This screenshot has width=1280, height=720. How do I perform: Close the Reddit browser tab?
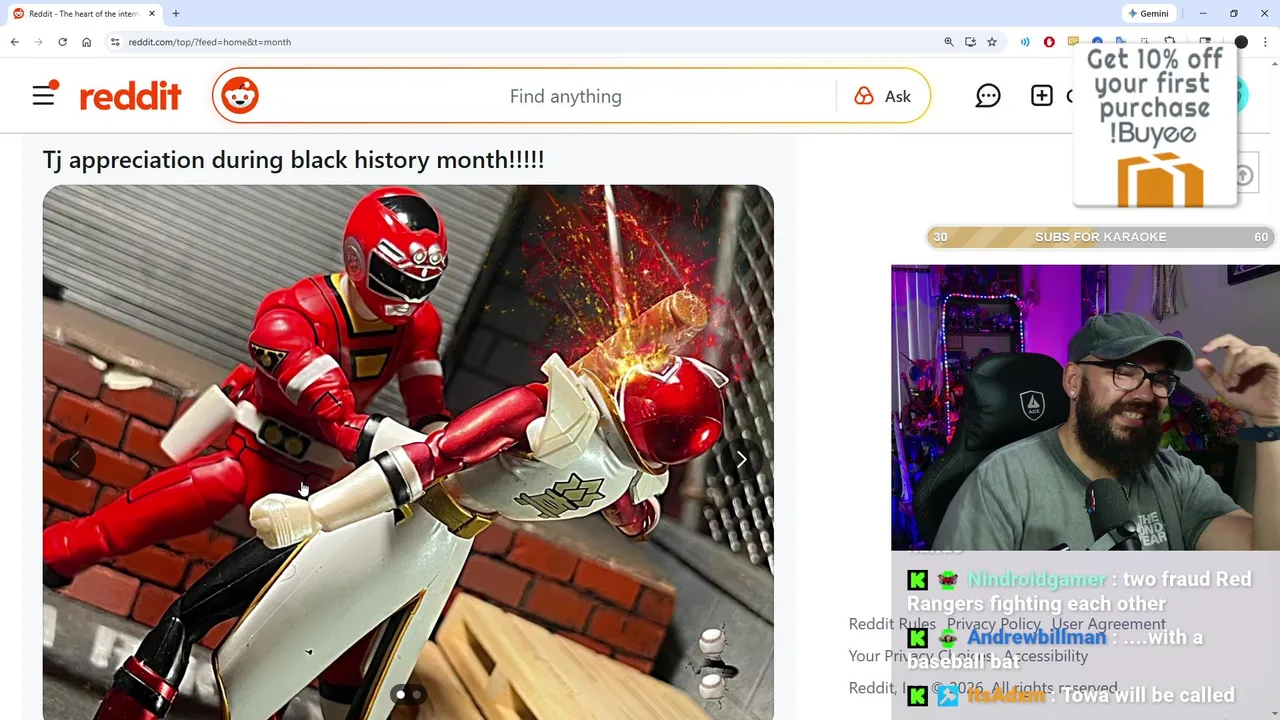[x=152, y=14]
